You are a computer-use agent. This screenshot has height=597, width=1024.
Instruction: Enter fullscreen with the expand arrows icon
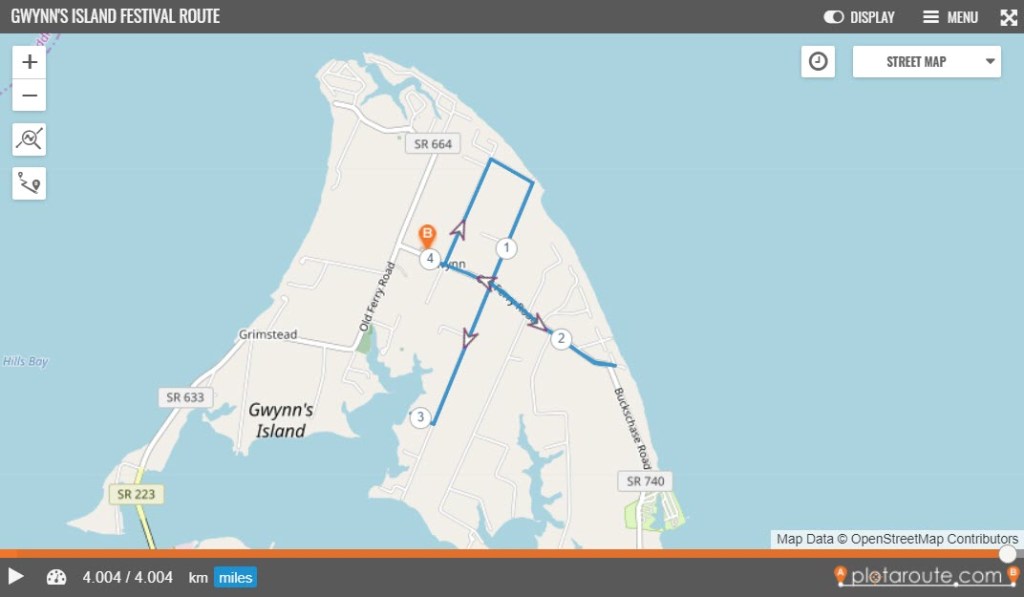coord(1008,17)
